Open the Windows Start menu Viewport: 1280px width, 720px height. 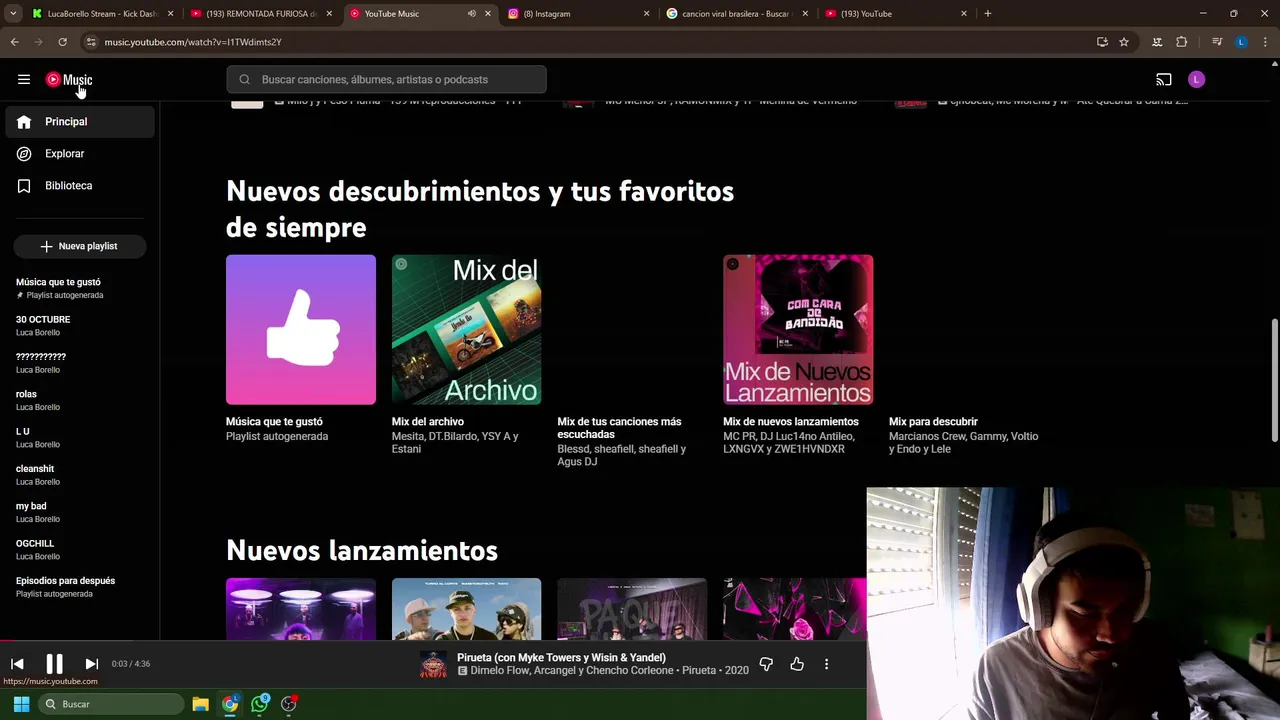tap(21, 704)
